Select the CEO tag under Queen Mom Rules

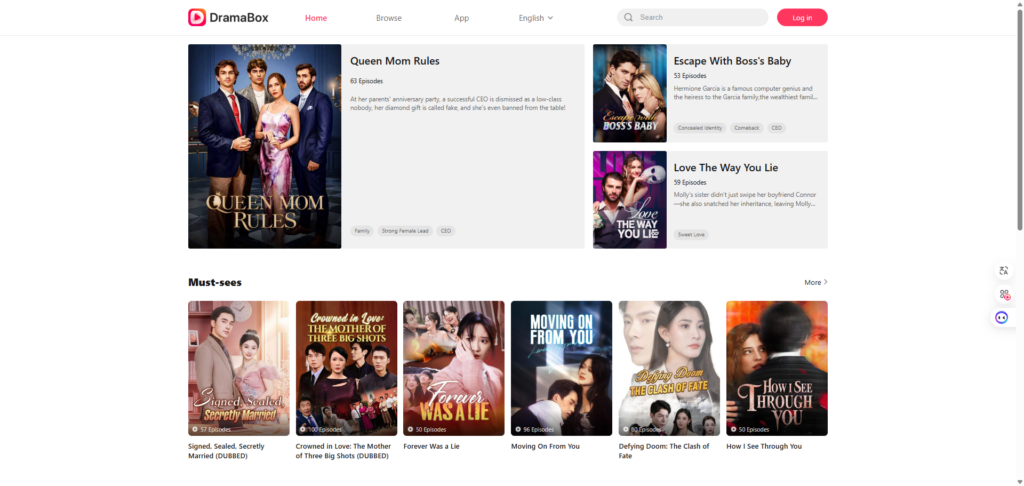pos(445,231)
